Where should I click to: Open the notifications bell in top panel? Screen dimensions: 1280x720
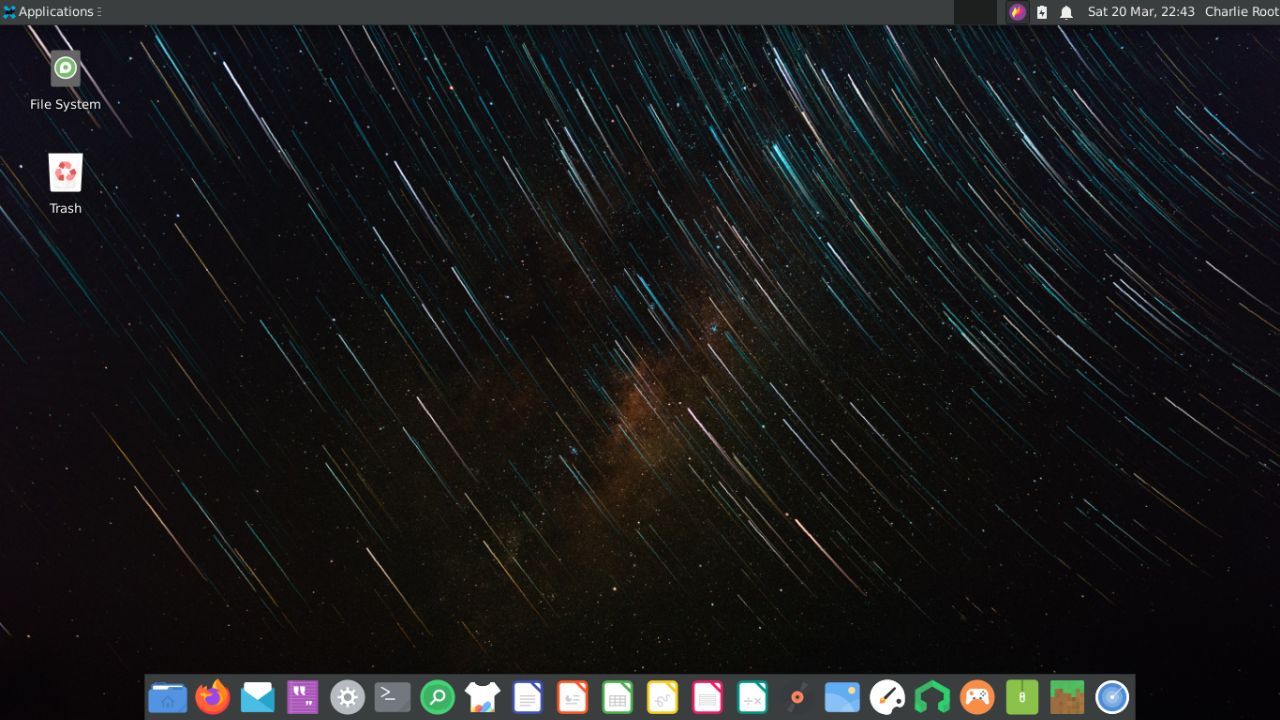tap(1067, 12)
